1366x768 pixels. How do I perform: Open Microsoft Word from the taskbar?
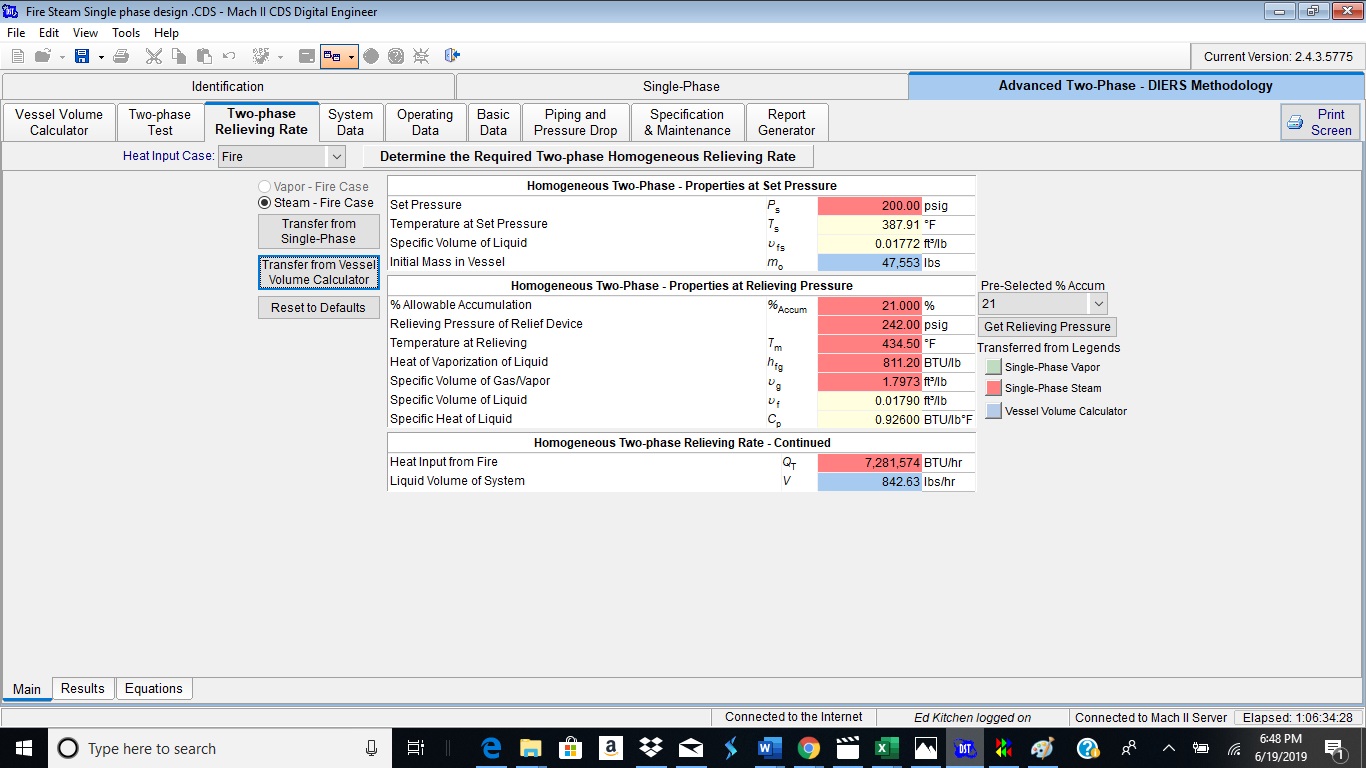click(x=769, y=748)
